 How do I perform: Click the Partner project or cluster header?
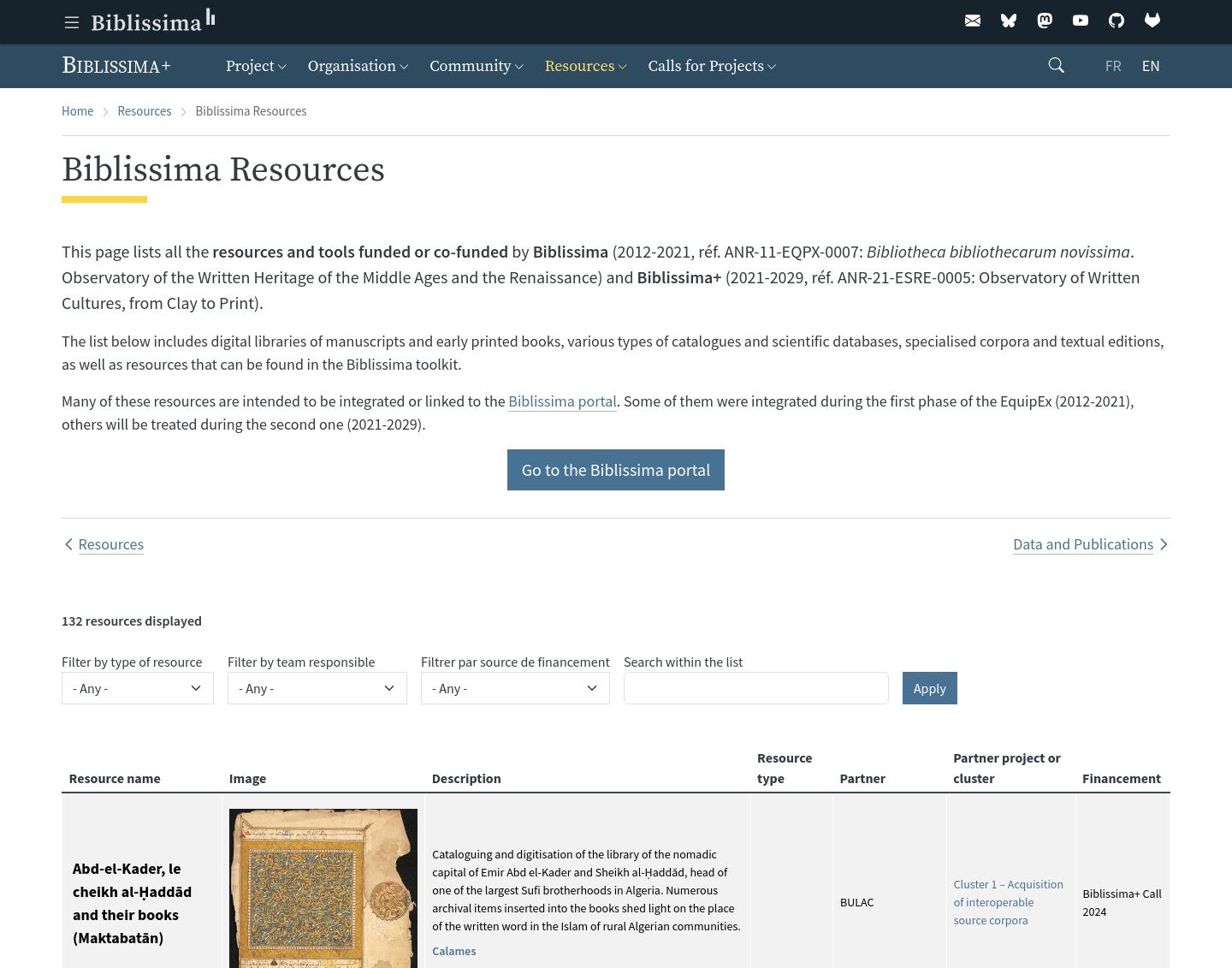point(1007,769)
